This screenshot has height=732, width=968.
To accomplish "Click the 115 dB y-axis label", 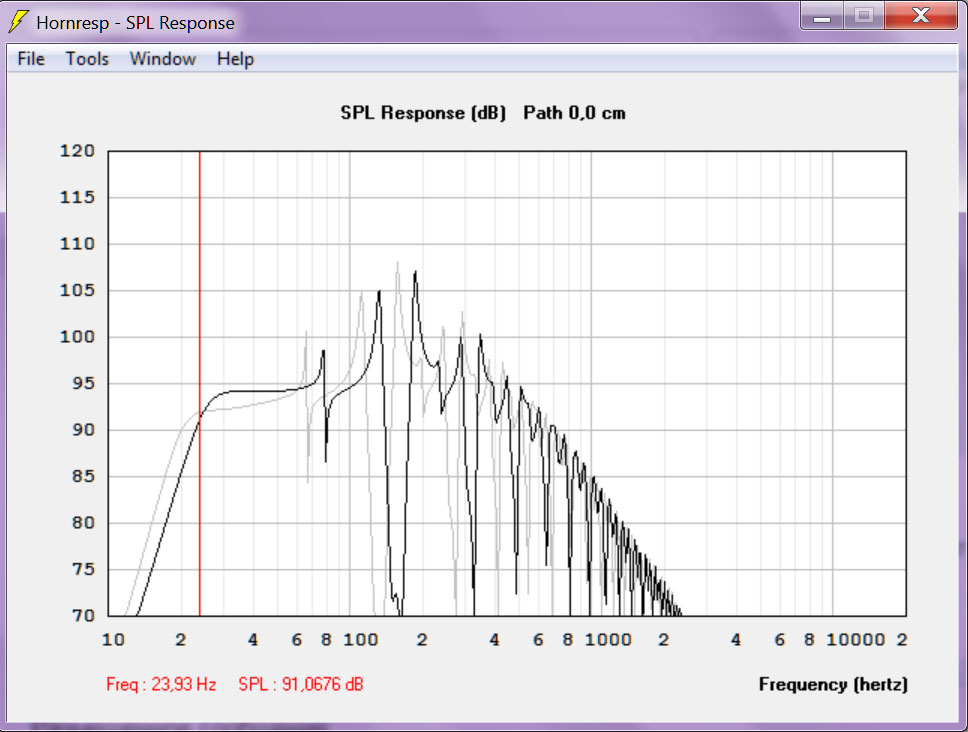I will 77,197.
